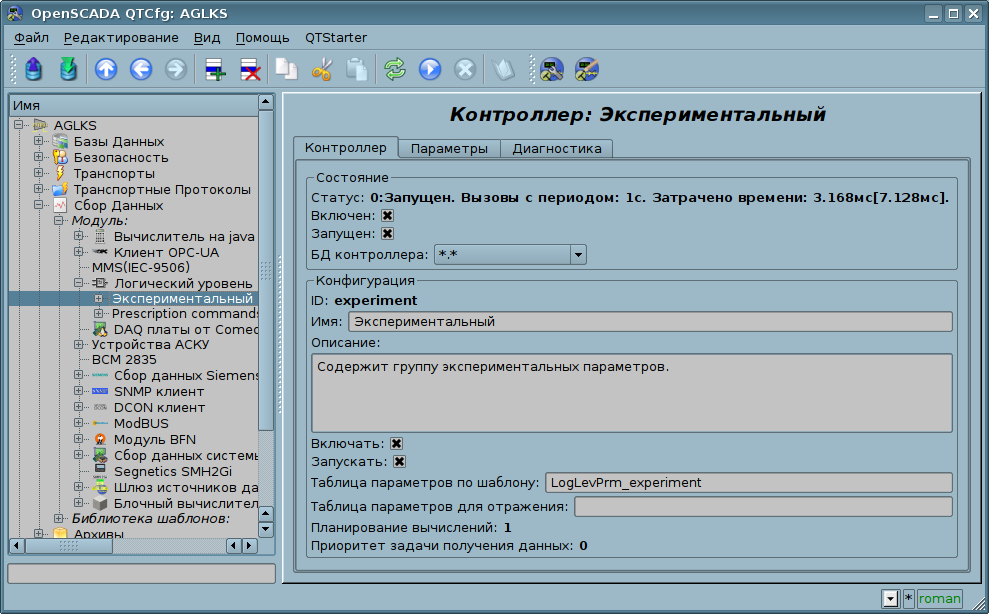Viewport: 989px width, 614px height.
Task: Click the "Имя" text input field
Action: click(x=650, y=322)
